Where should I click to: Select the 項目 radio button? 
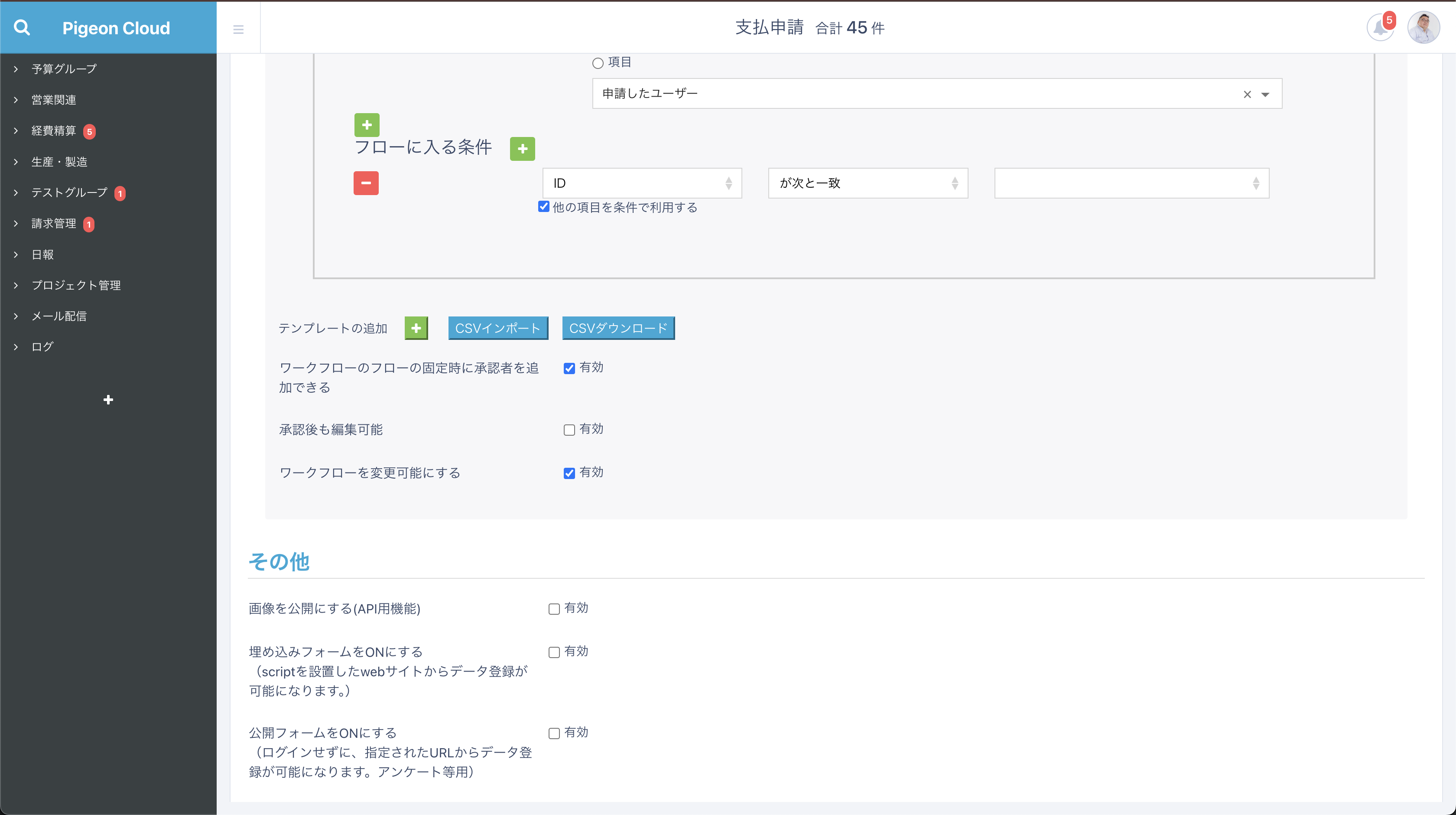point(598,63)
